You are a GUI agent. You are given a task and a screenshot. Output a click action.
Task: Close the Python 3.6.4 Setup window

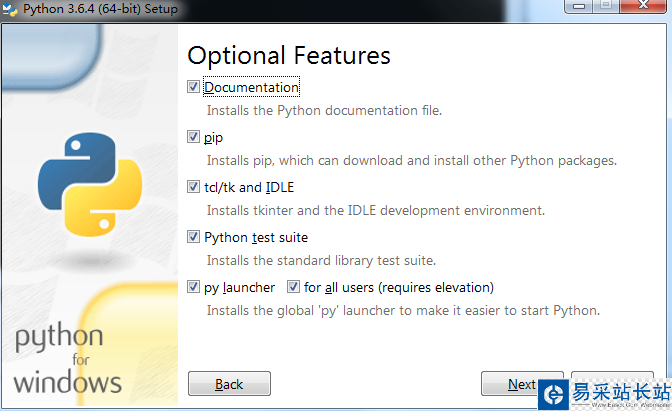643,6
